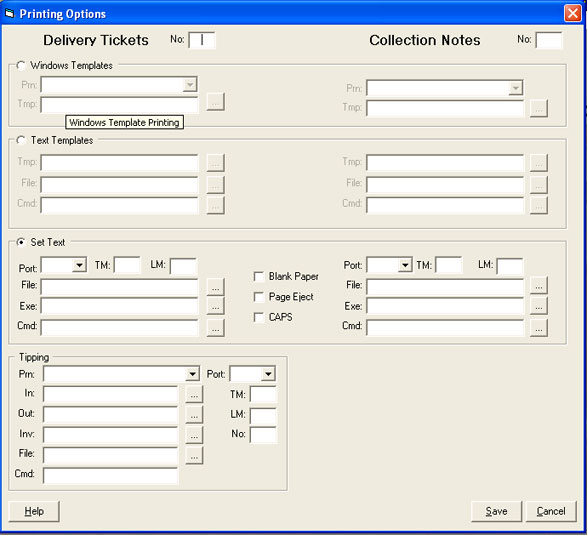This screenshot has height=535, width=587.
Task: Select the Windows Templates radio button
Action: [x=21, y=66]
